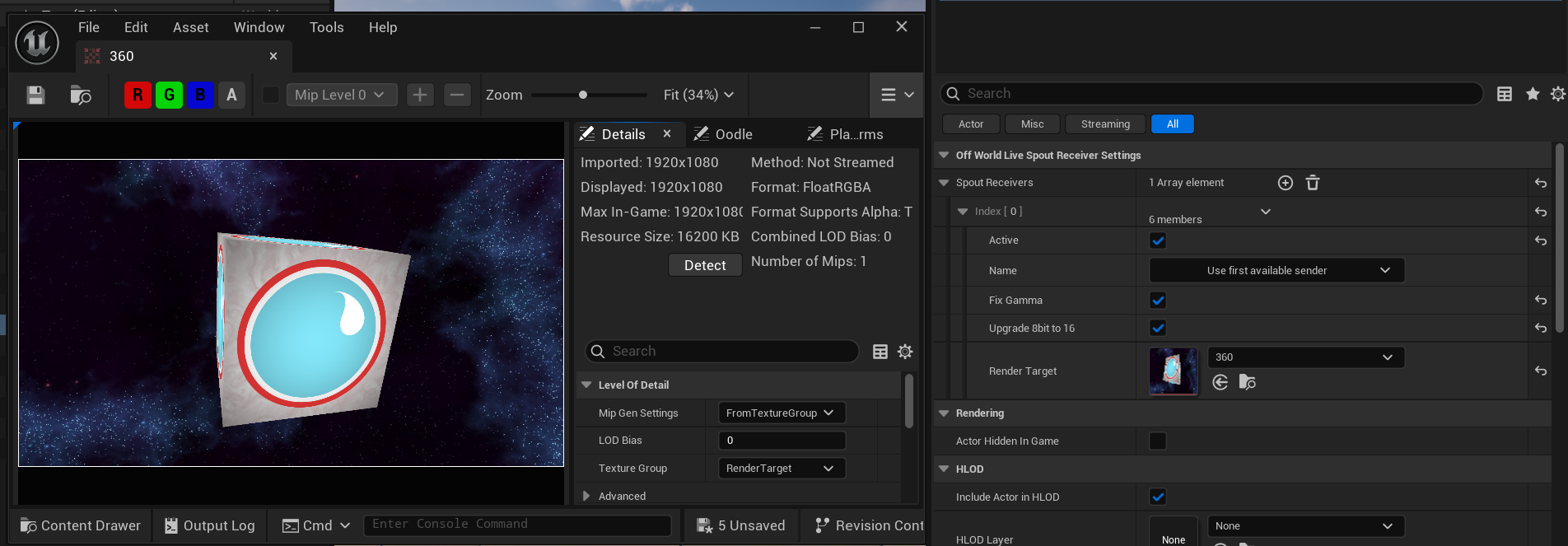Expand the Advanced section
The image size is (1568, 546).
[x=586, y=496]
